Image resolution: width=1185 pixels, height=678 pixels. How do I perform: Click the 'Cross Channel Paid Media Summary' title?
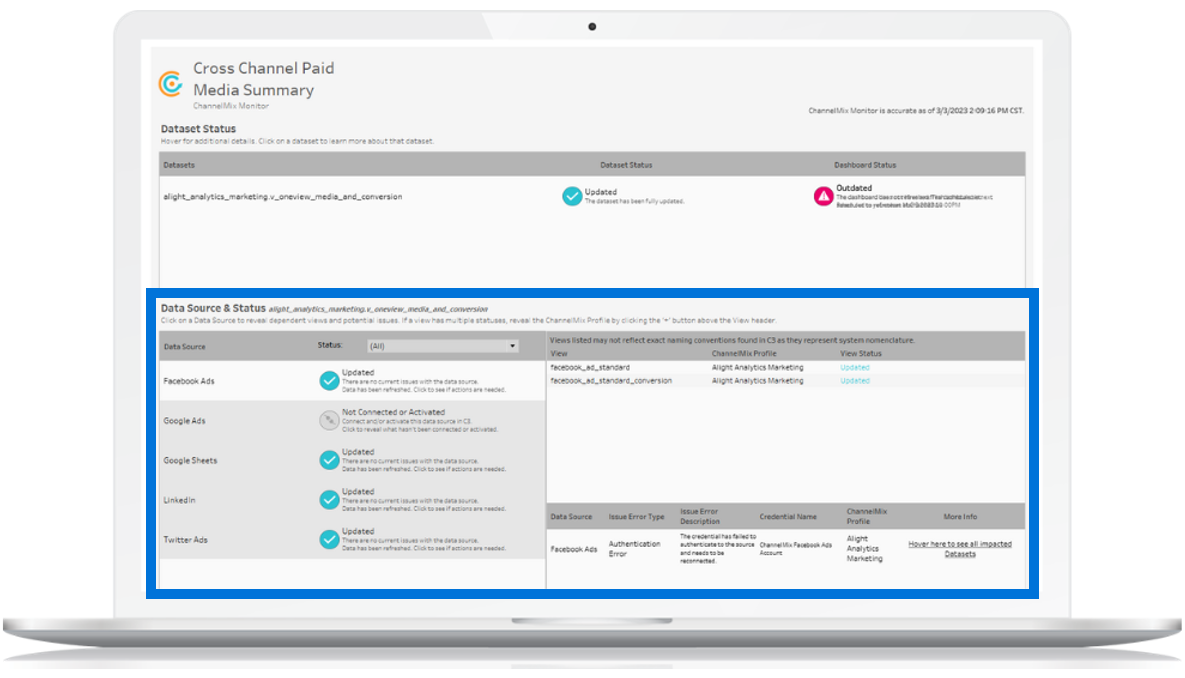(x=264, y=79)
